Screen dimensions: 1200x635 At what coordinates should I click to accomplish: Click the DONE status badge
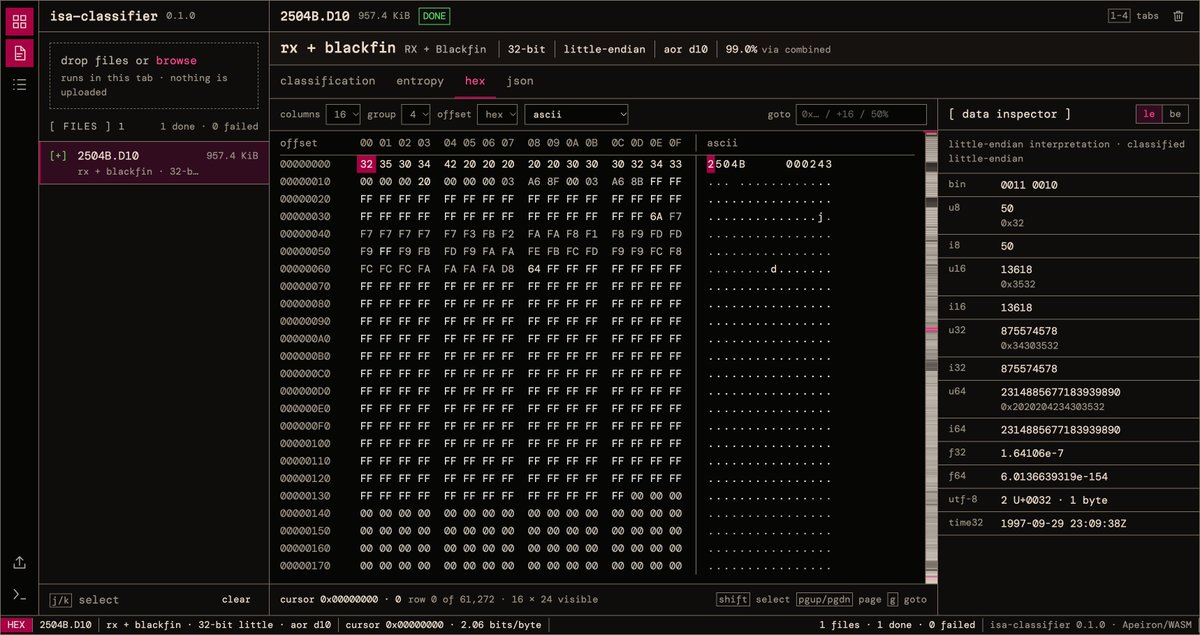click(x=434, y=16)
